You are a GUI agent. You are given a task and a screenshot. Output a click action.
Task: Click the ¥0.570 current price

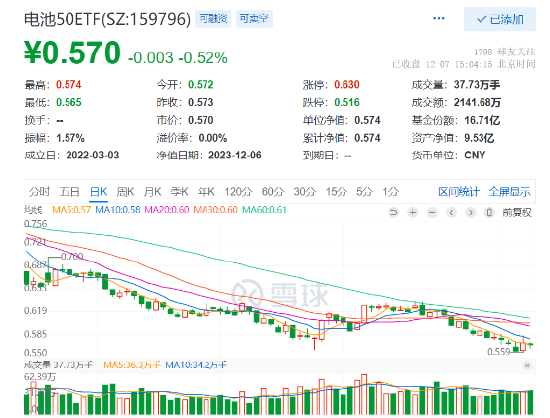72,53
